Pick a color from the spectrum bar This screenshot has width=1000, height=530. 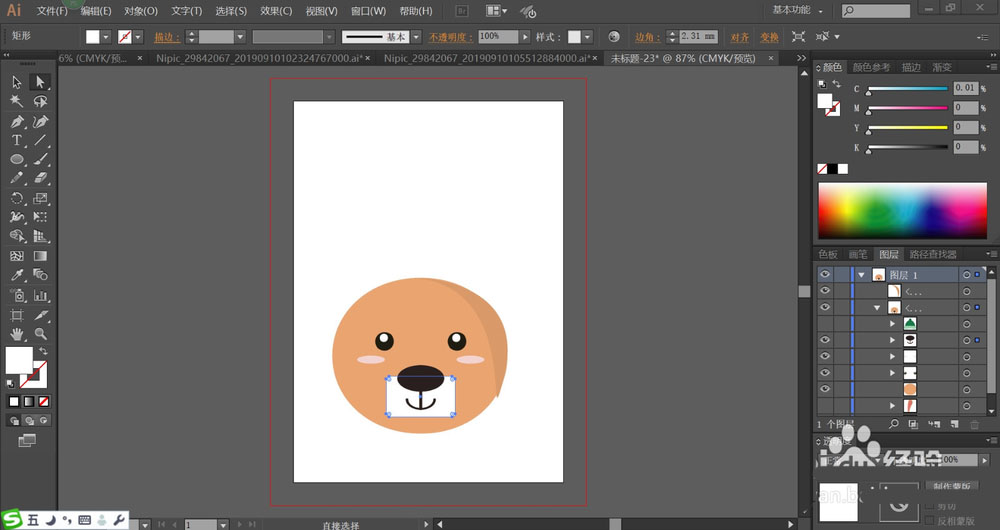pos(905,210)
